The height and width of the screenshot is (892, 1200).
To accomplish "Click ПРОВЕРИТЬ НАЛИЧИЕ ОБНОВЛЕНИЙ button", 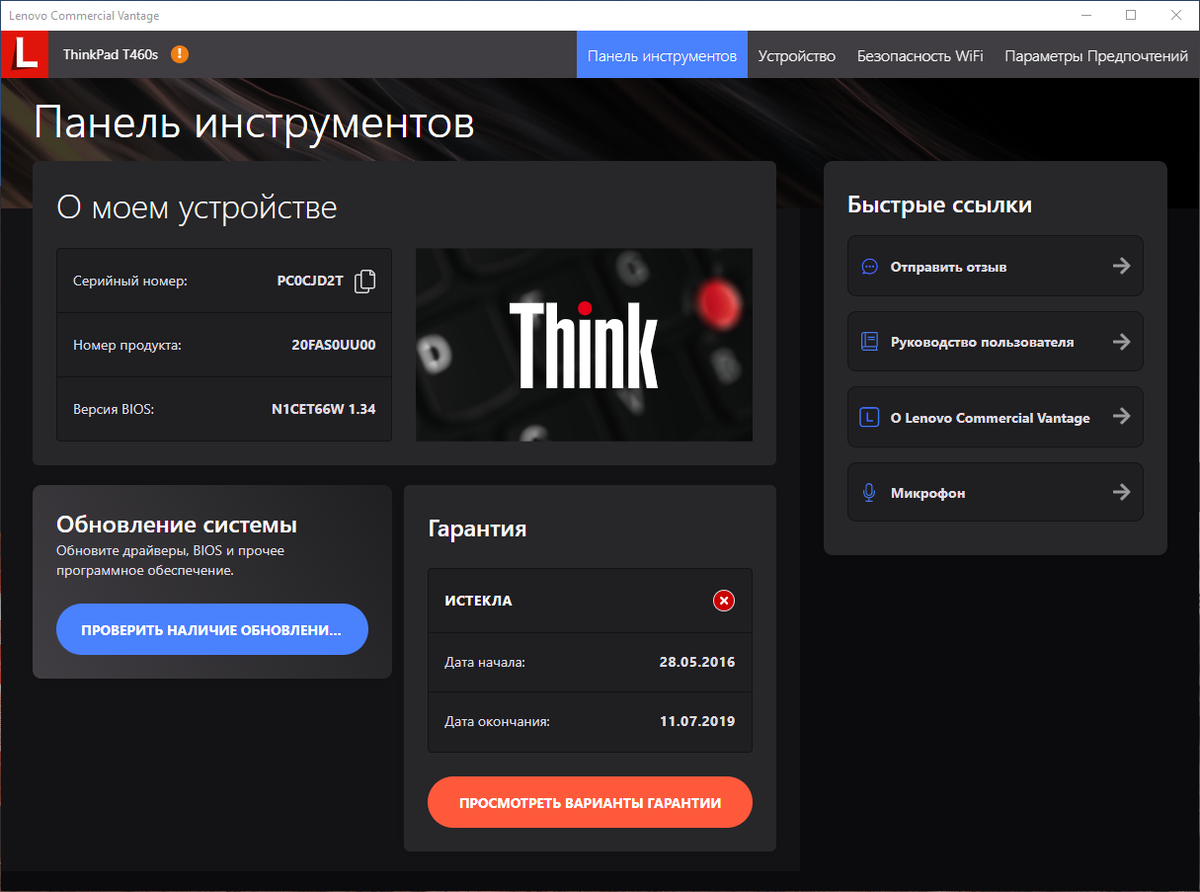I will coord(212,630).
